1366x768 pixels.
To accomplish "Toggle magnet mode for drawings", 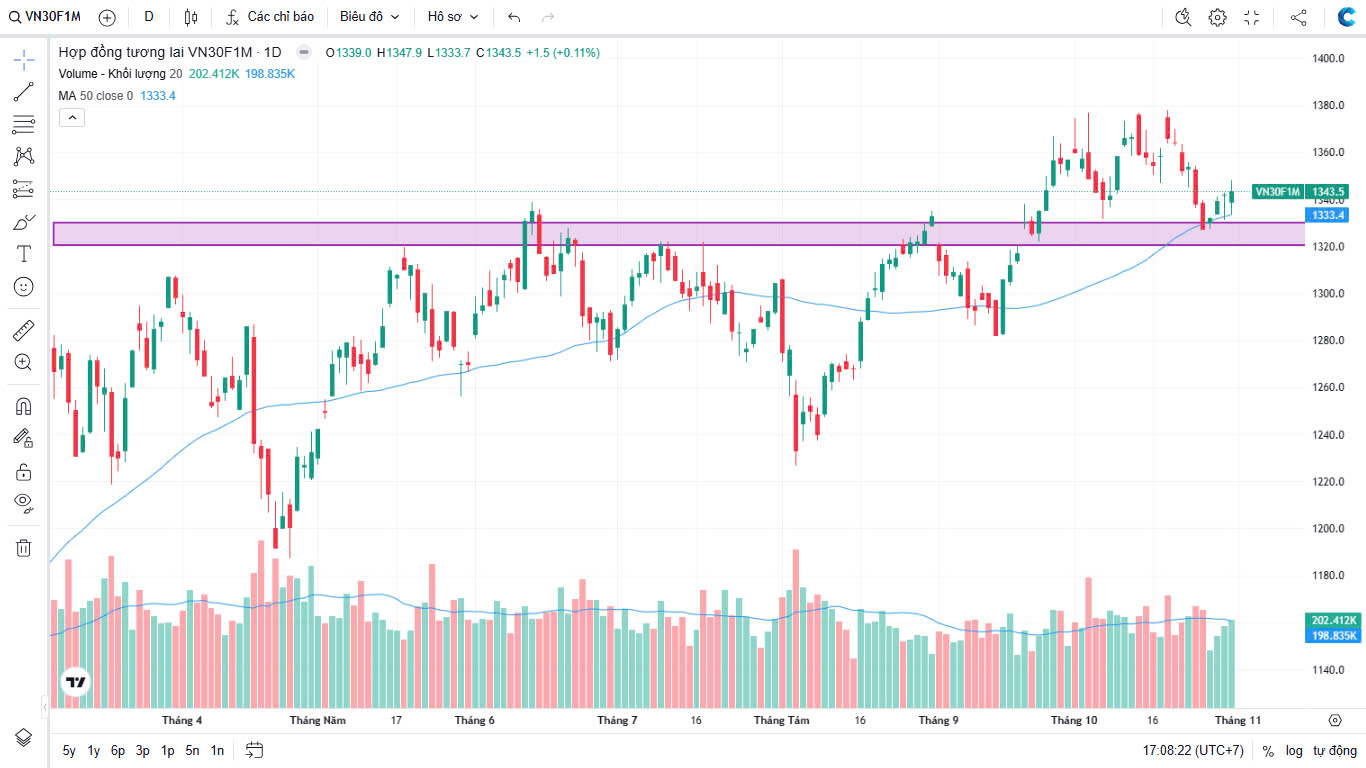I will [24, 406].
